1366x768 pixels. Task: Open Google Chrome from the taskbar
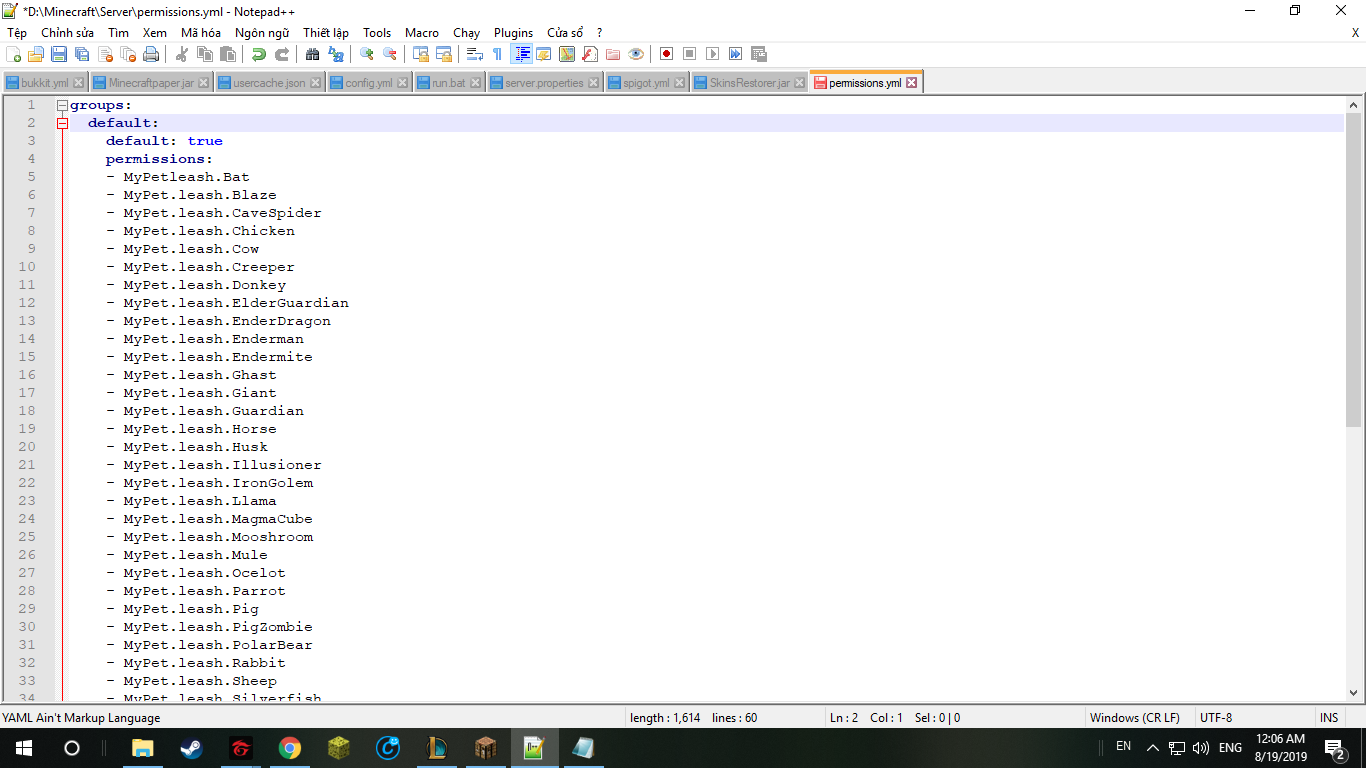click(x=289, y=747)
